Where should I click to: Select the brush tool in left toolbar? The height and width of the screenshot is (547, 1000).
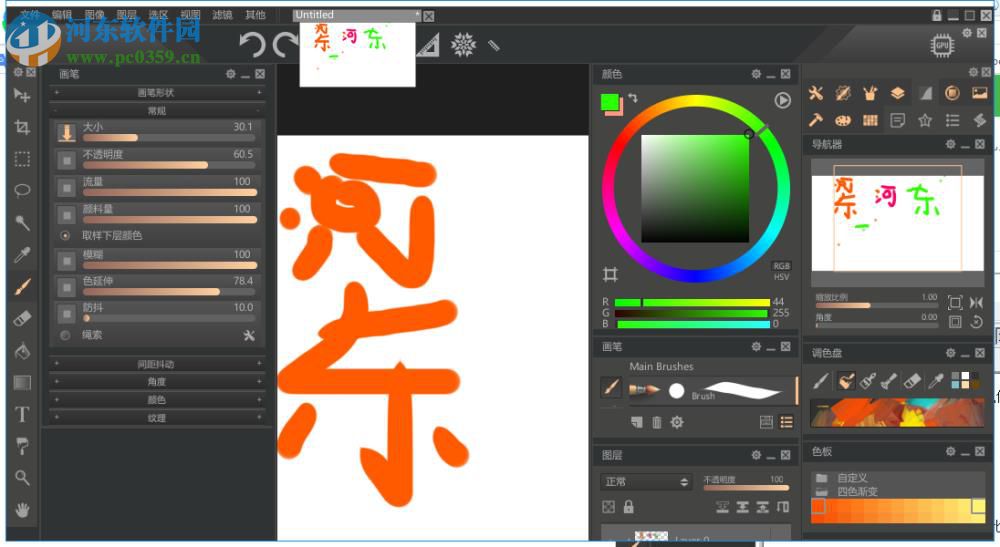coord(22,287)
